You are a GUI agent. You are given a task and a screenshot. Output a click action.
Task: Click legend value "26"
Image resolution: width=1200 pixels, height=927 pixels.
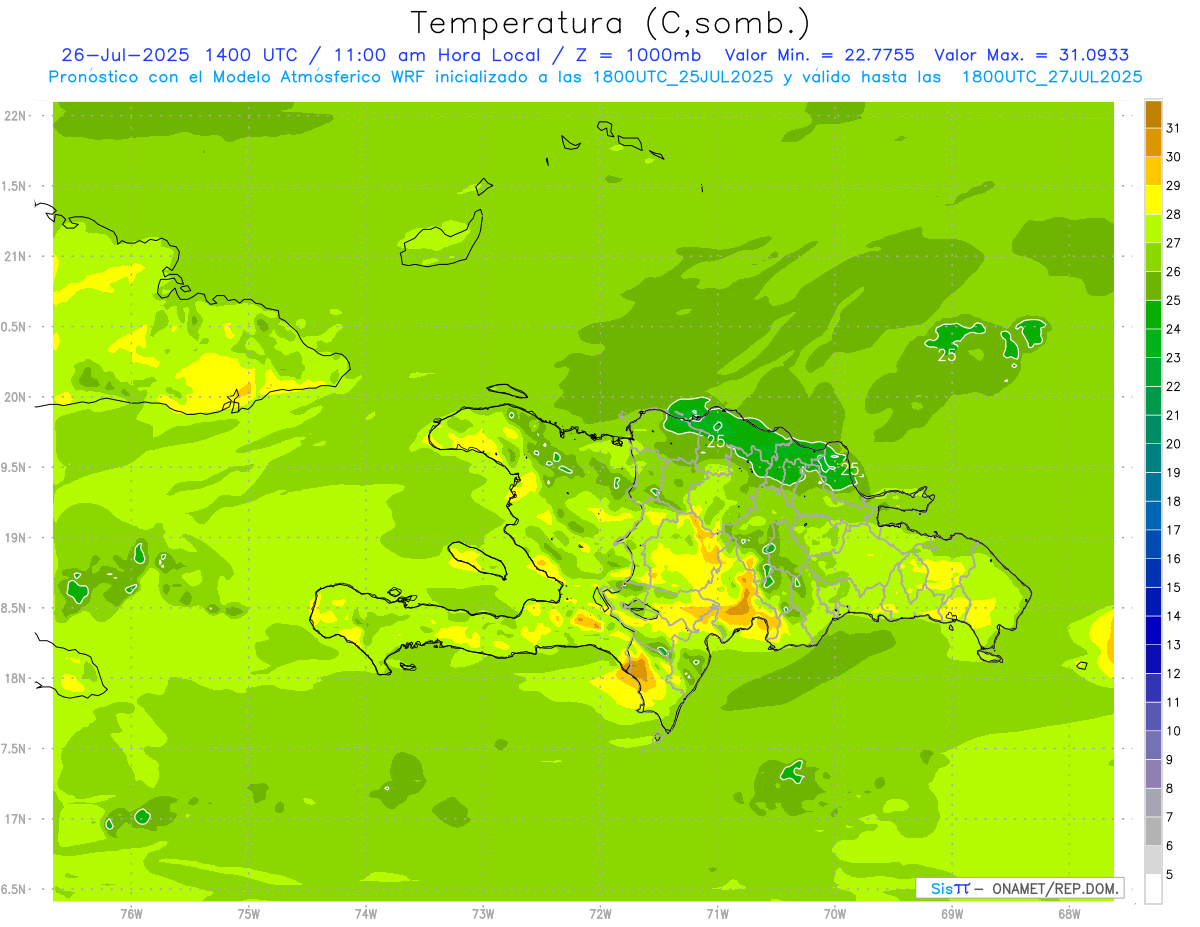tap(1174, 272)
